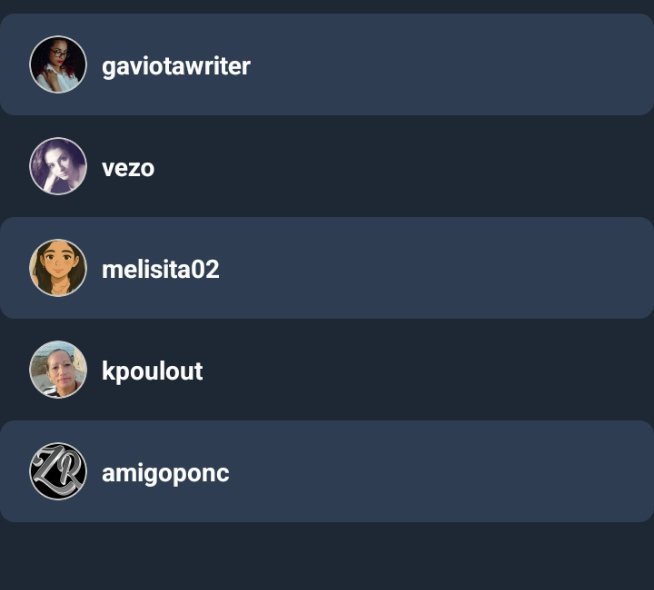Viewport: 654px width, 590px height.
Task: Pick the kpoulout list entry row
Action: (327, 369)
